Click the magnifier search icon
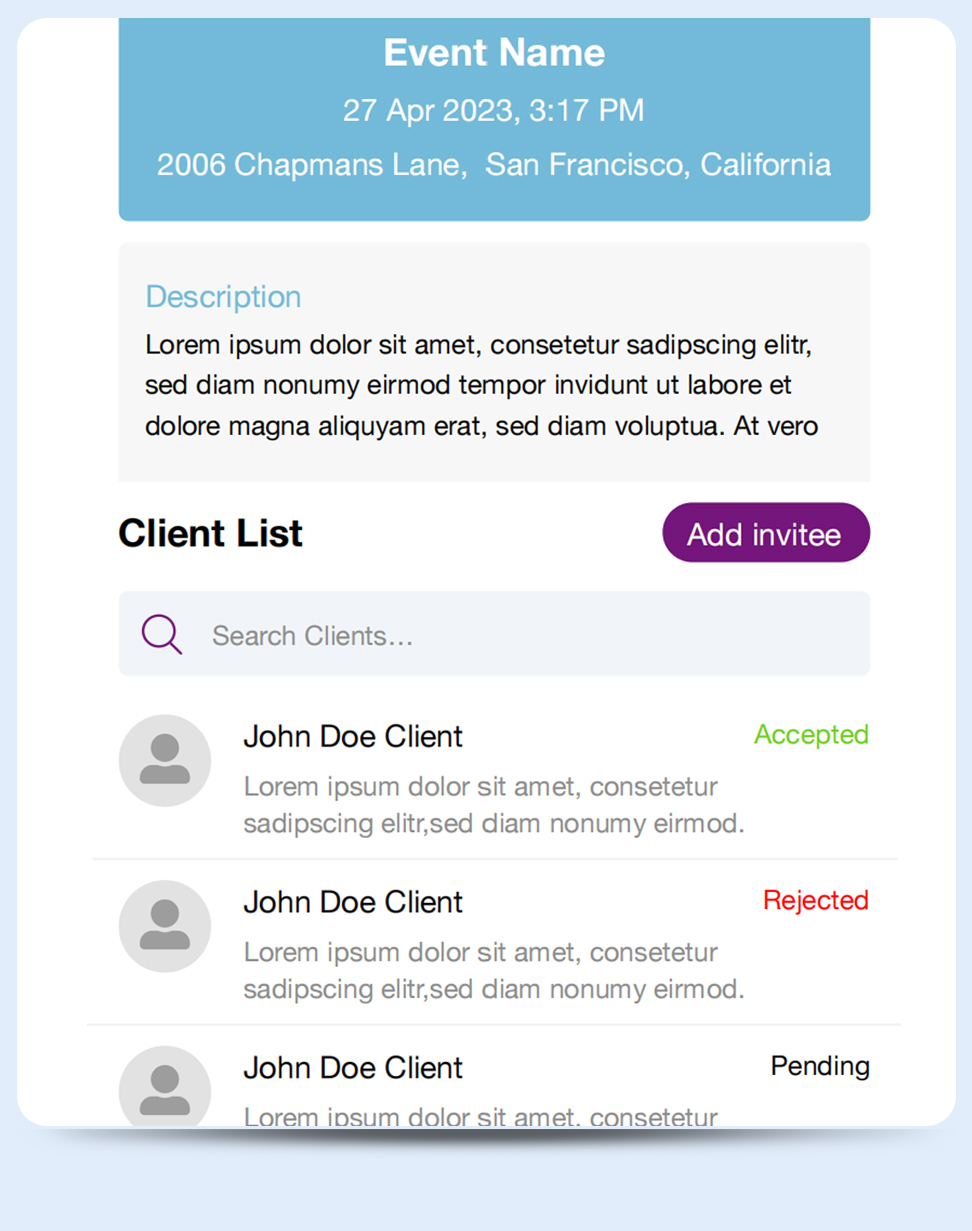 (x=161, y=634)
